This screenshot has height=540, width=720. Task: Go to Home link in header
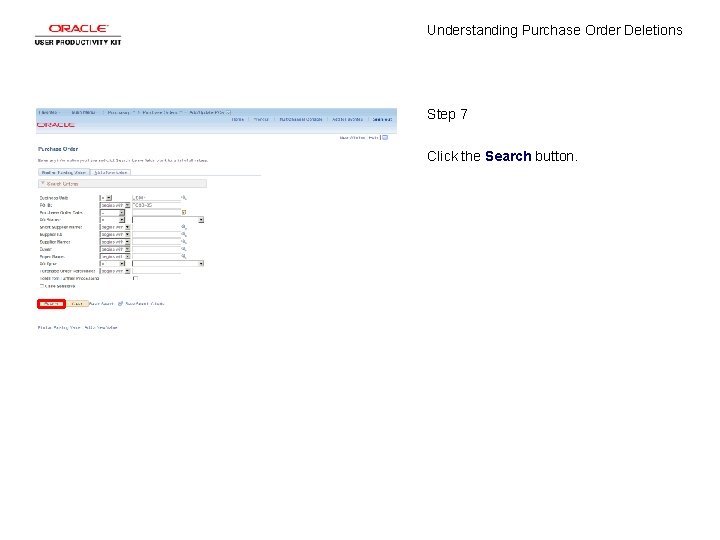point(237,119)
